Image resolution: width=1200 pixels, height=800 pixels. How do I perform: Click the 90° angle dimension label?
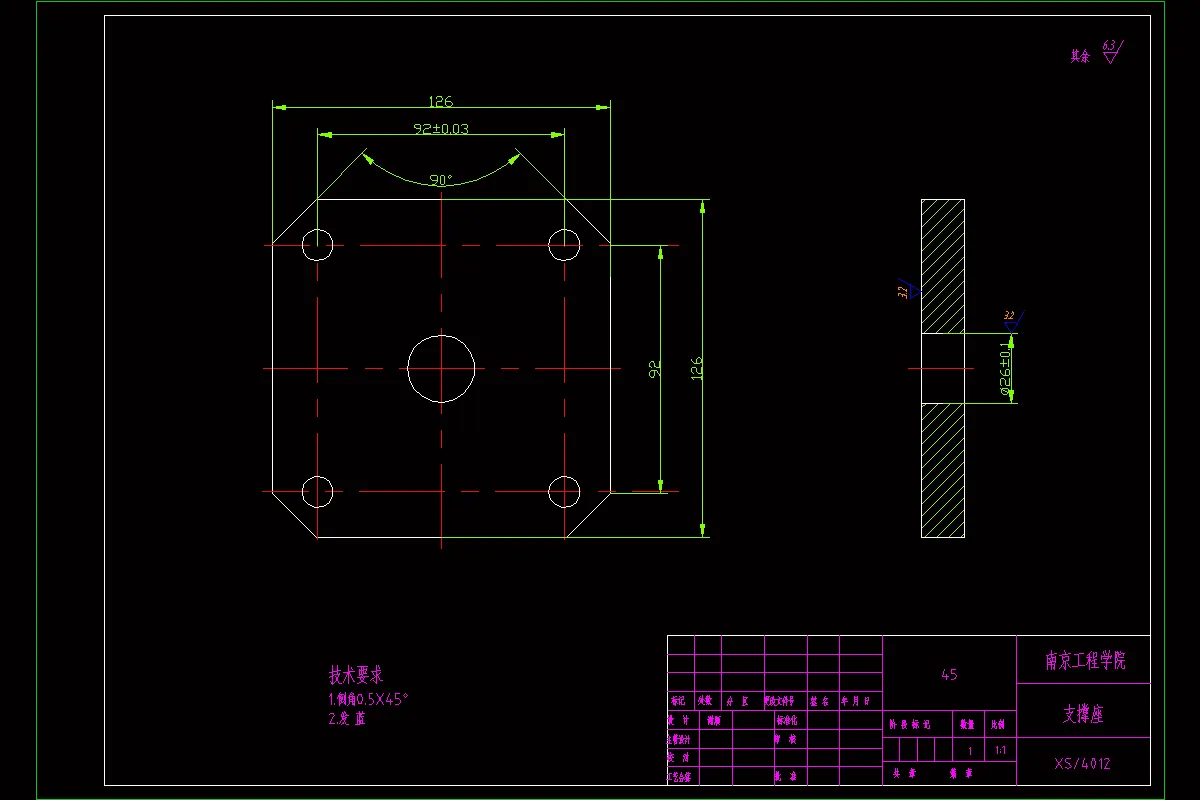[x=441, y=180]
